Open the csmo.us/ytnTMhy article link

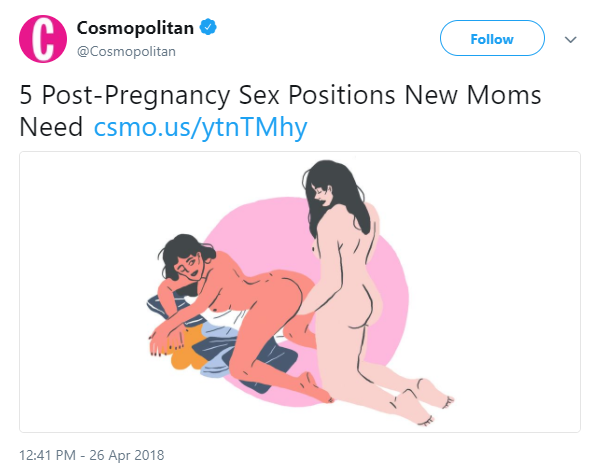[200, 127]
